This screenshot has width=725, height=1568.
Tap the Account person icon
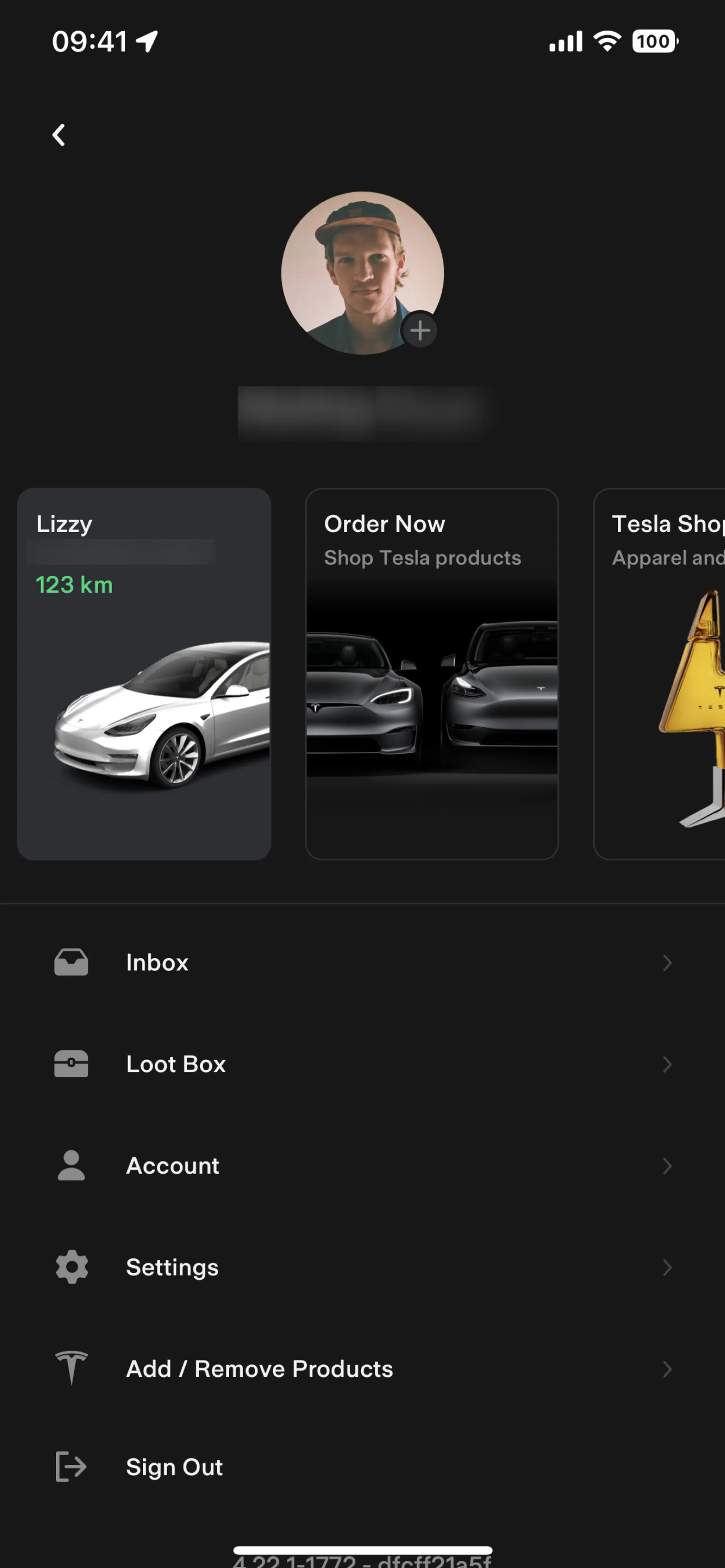[71, 1166]
